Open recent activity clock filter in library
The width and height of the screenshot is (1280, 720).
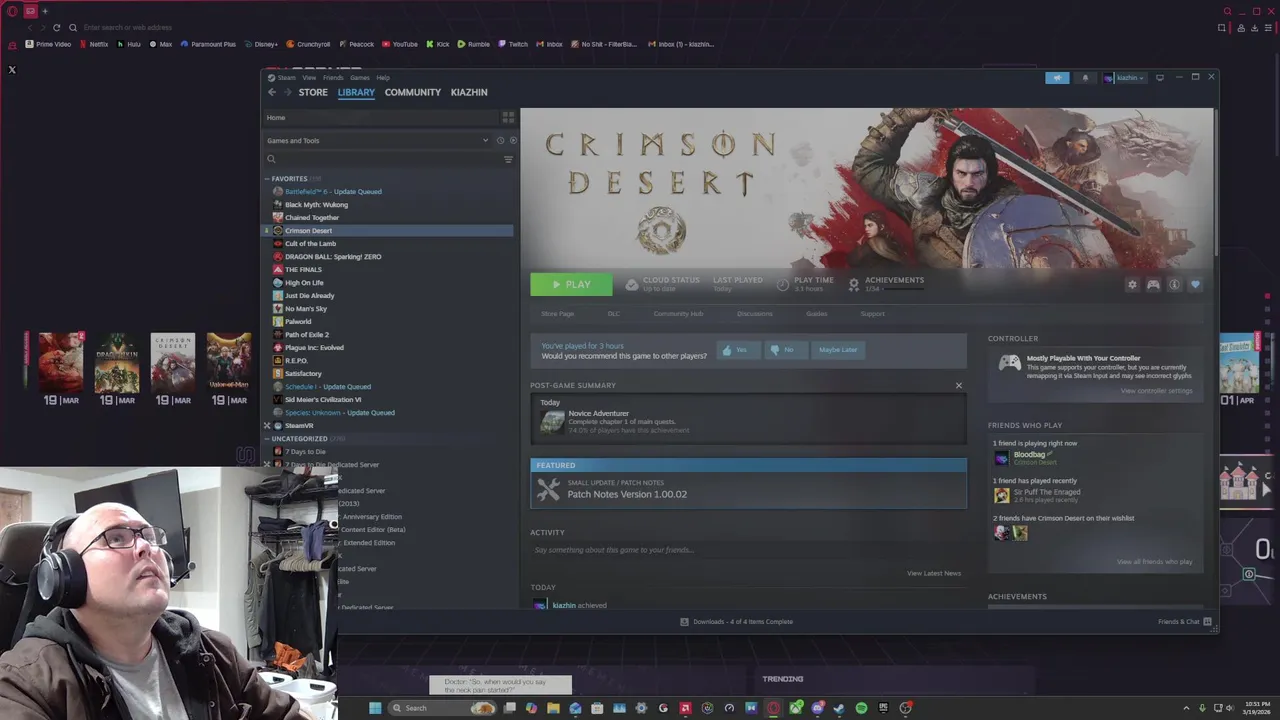coord(500,140)
